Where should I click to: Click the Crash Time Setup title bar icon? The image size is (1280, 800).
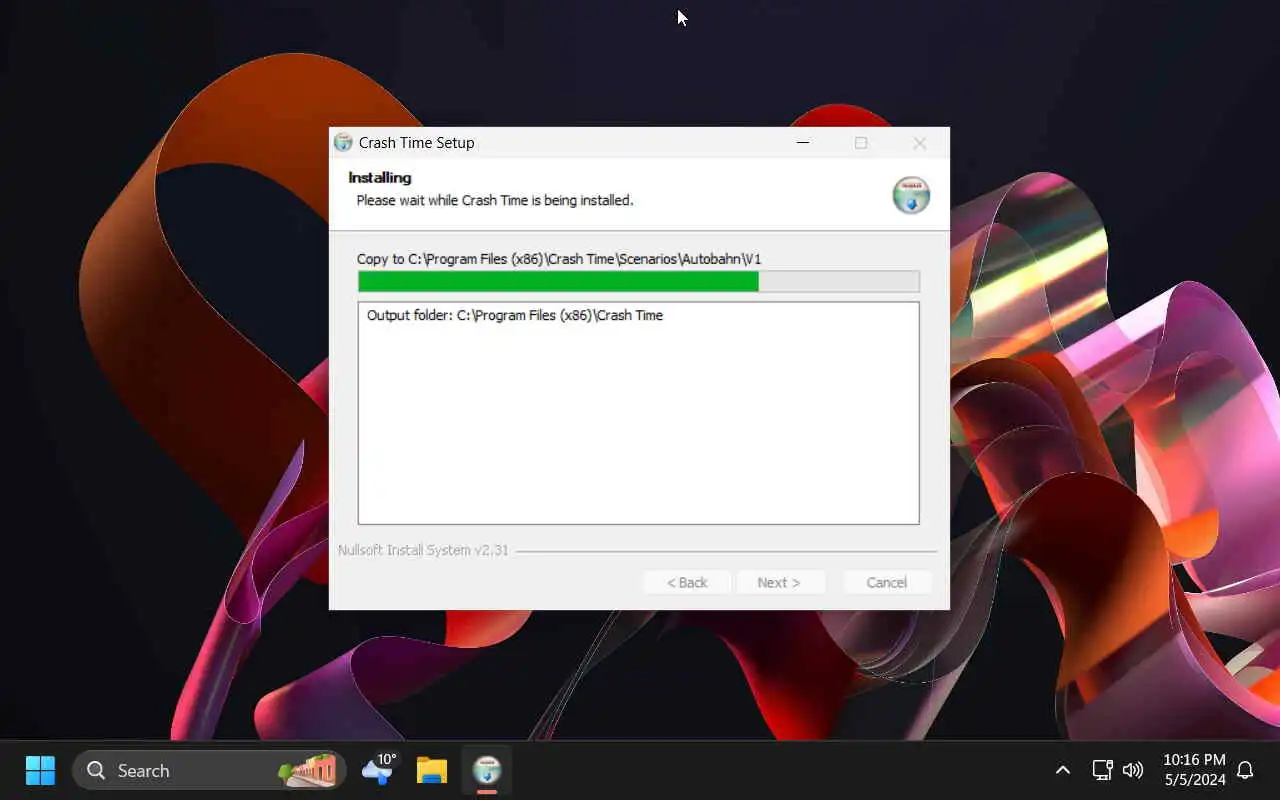[343, 143]
